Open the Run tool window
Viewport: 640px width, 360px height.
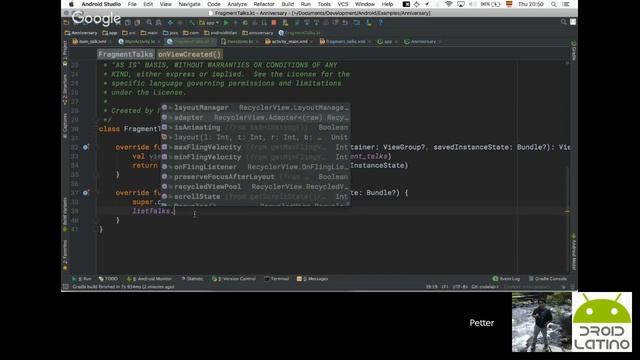(82, 279)
